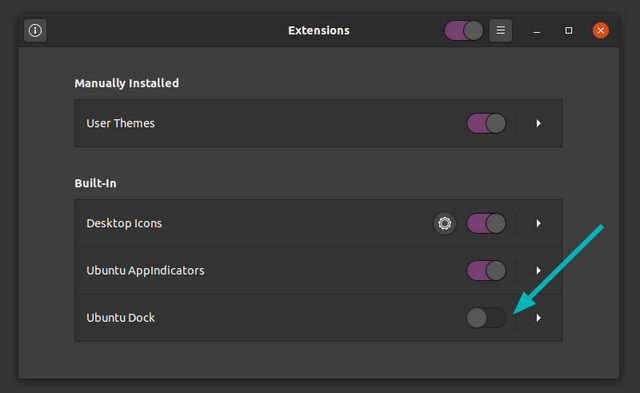Open Desktop Icons settings gear

(444, 223)
